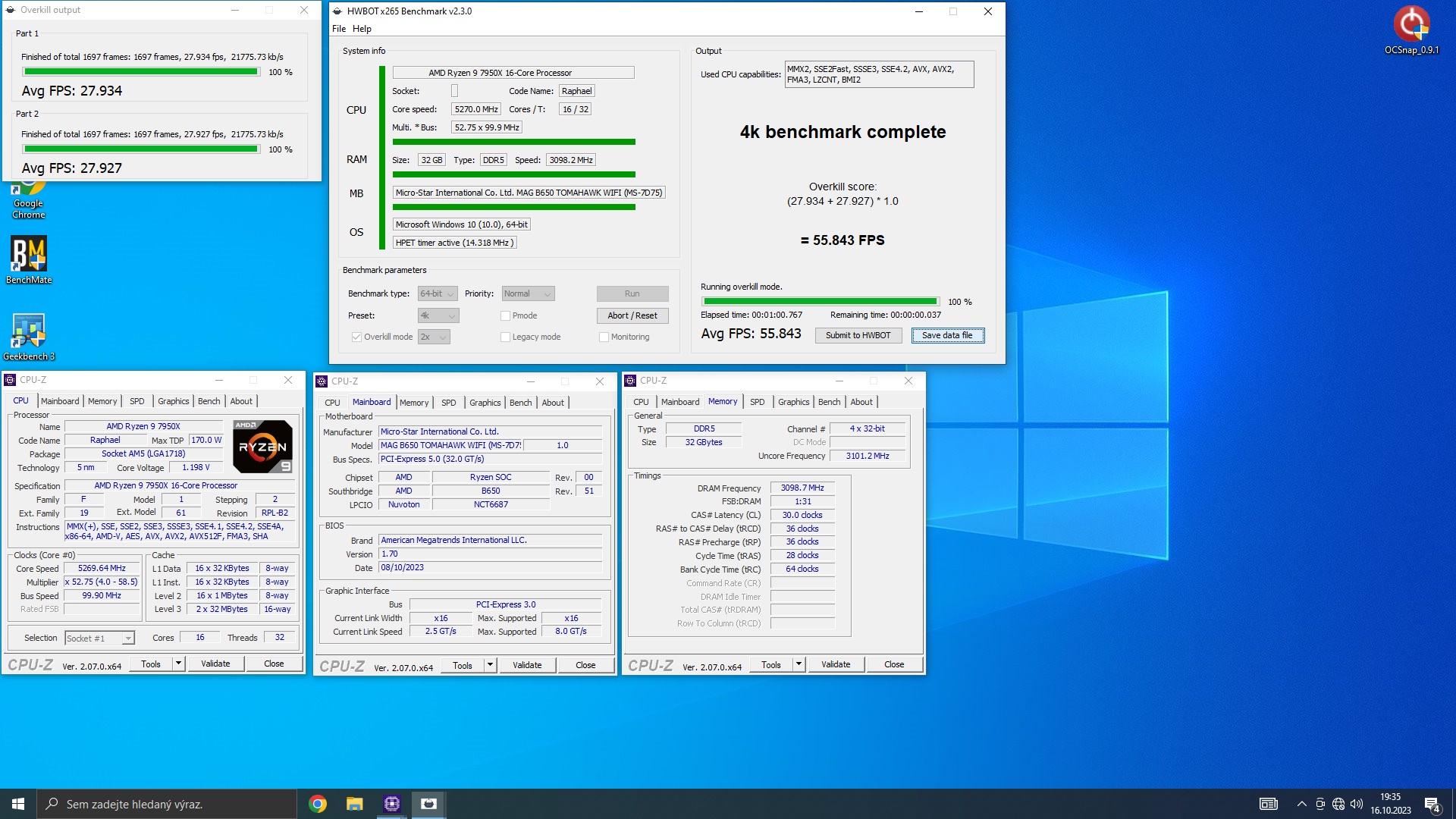Enable the Monitoring checkbox
The width and height of the screenshot is (1456, 819).
click(604, 337)
